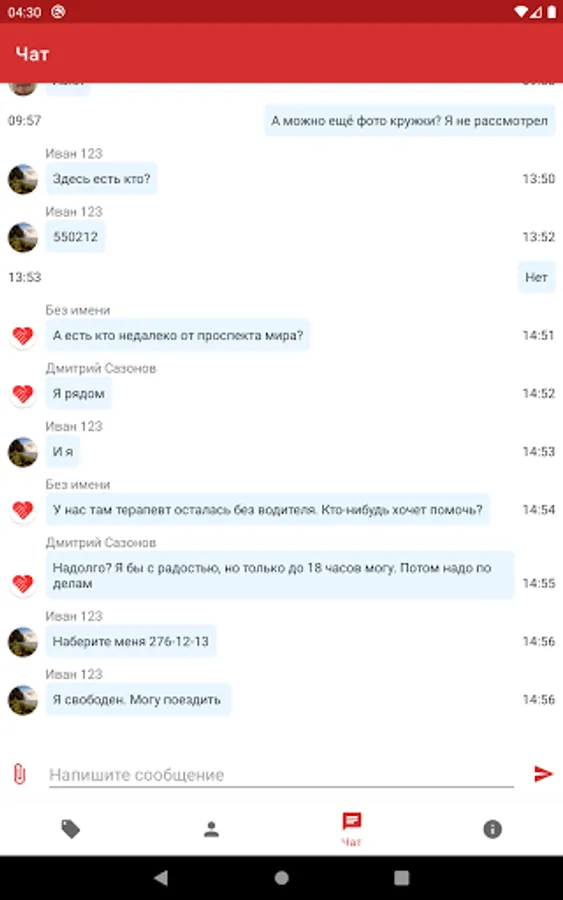Tap the "Я свободен. Могу поездить" message bubble

(138, 699)
